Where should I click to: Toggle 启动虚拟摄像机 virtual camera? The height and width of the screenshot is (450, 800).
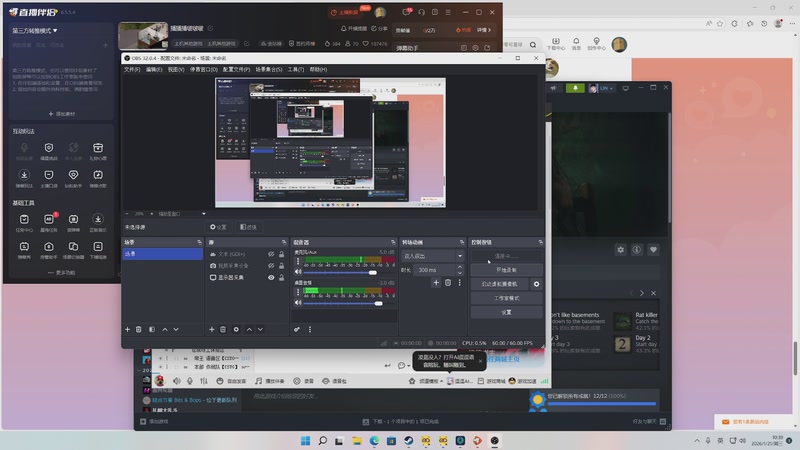click(501, 284)
